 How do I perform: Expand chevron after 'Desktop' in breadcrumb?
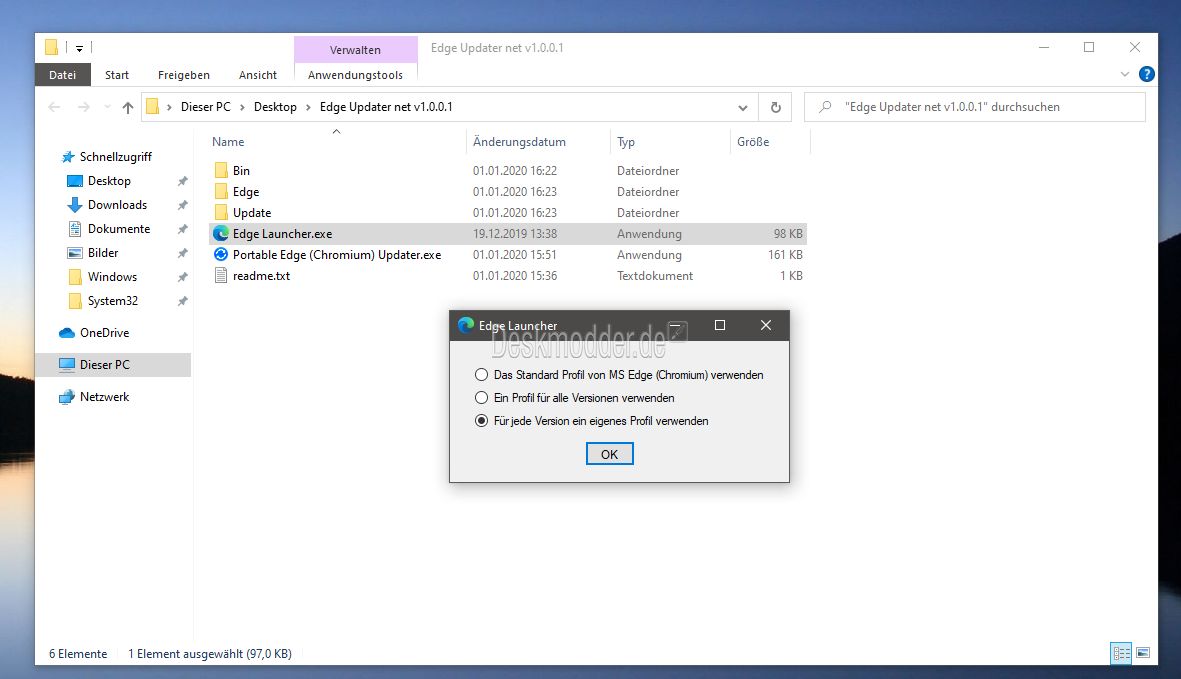(308, 107)
